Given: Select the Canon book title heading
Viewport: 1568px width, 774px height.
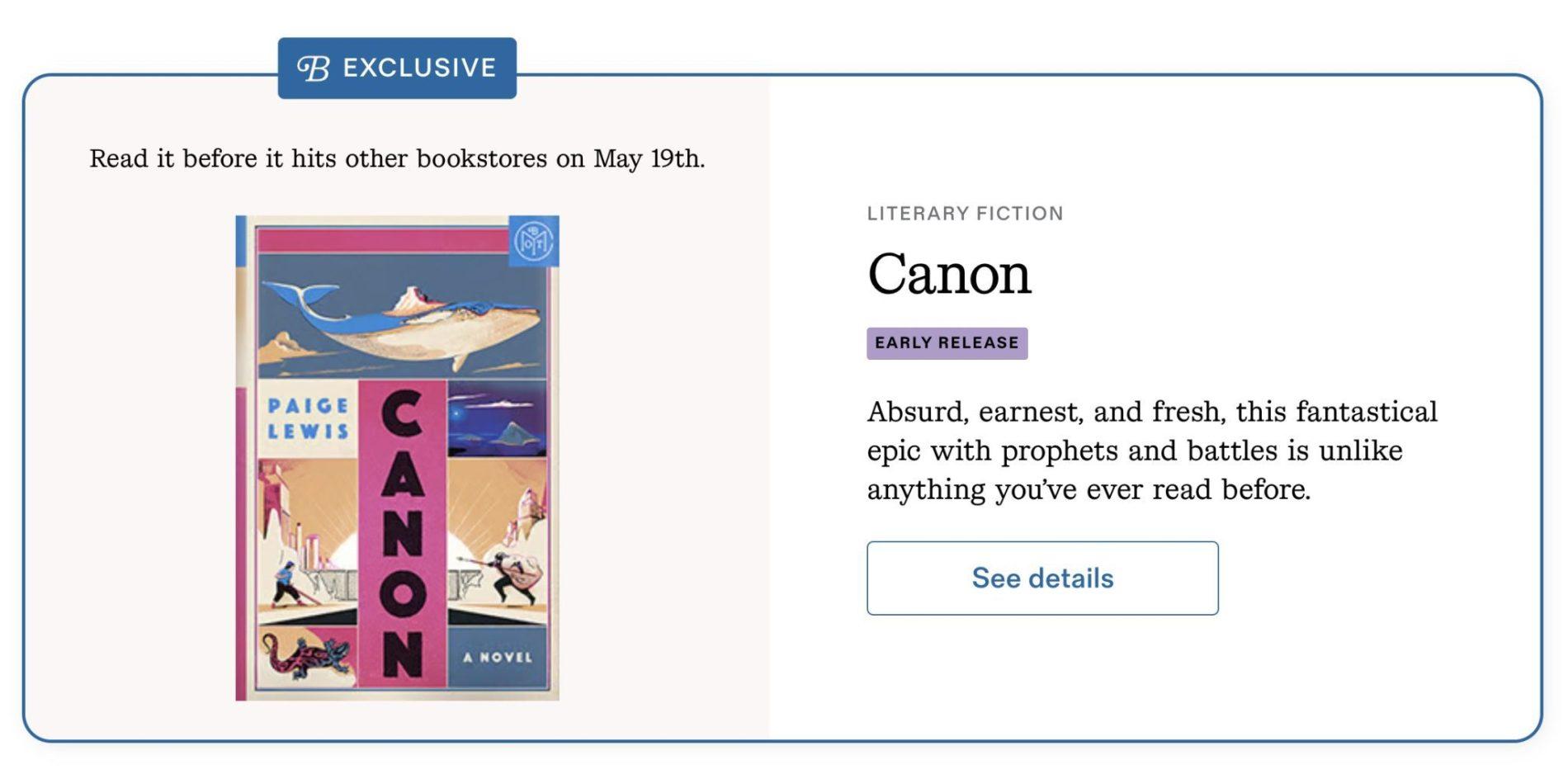Looking at the screenshot, I should (x=948, y=274).
